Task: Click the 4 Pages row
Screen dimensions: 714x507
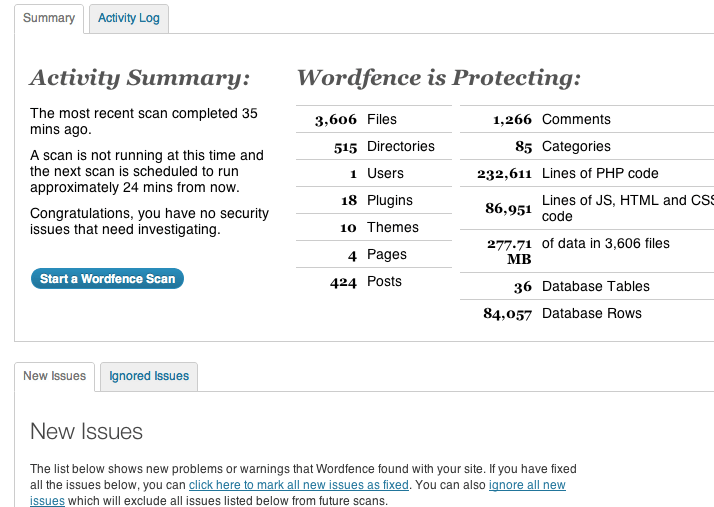Action: pos(374,254)
